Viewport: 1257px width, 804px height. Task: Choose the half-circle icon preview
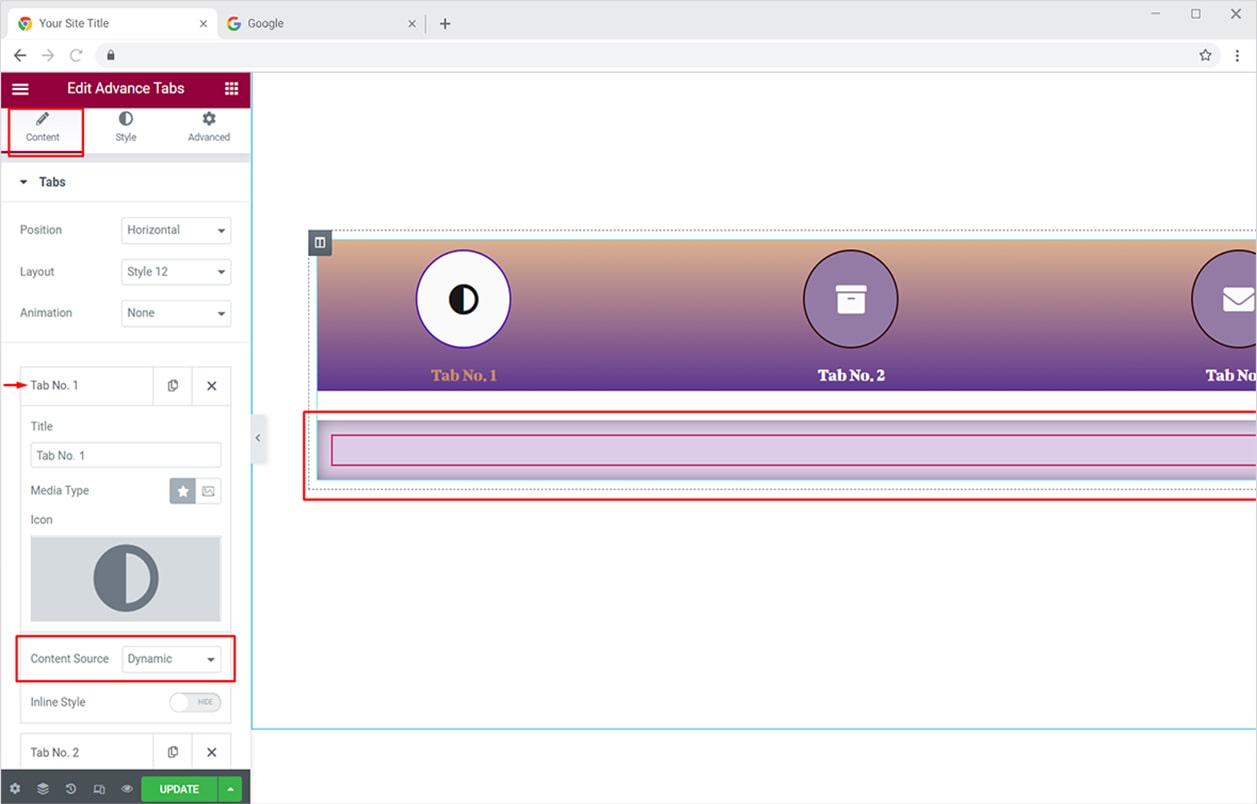pyautogui.click(x=126, y=579)
